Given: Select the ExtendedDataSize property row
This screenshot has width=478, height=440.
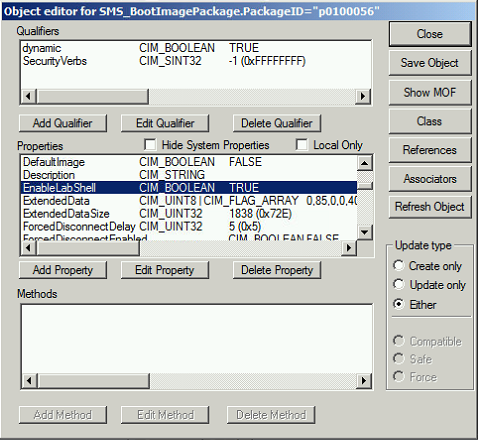Looking at the screenshot, I should [189, 214].
